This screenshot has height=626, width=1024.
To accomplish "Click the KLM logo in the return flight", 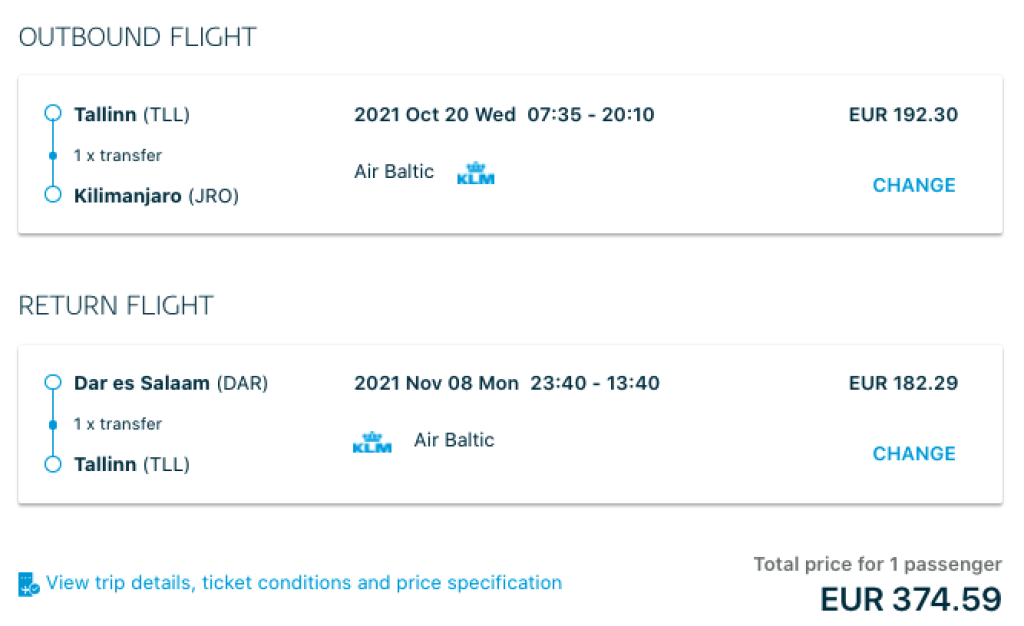I will click(372, 442).
